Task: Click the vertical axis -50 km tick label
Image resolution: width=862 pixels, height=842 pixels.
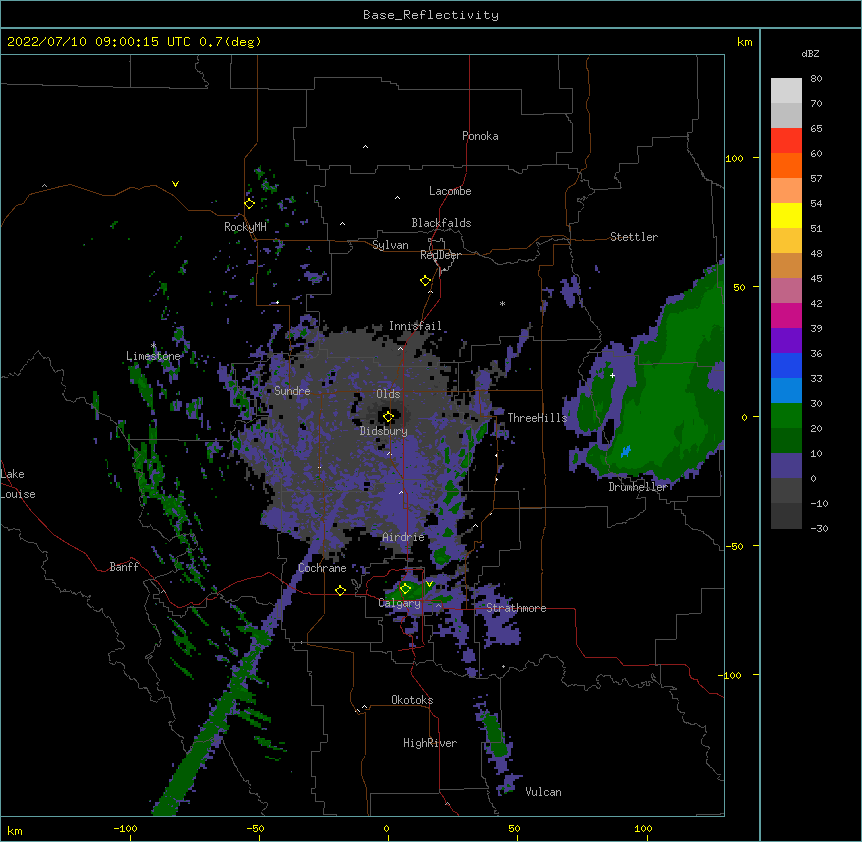Action: tap(734, 546)
